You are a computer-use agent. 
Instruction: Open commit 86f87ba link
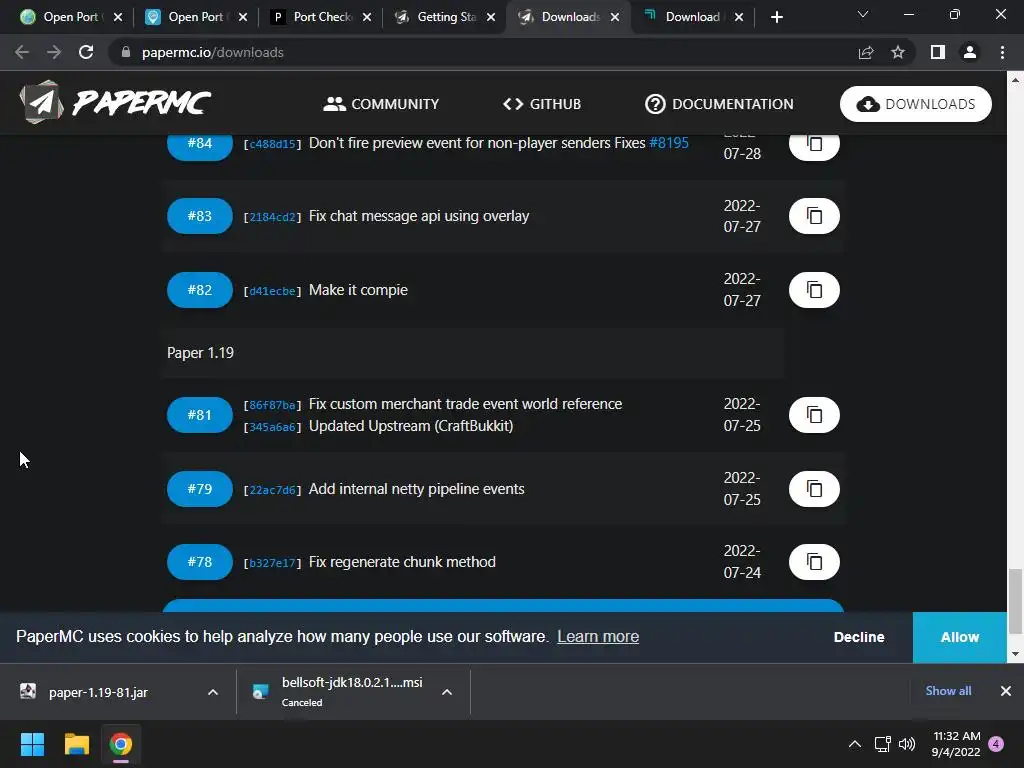point(272,406)
